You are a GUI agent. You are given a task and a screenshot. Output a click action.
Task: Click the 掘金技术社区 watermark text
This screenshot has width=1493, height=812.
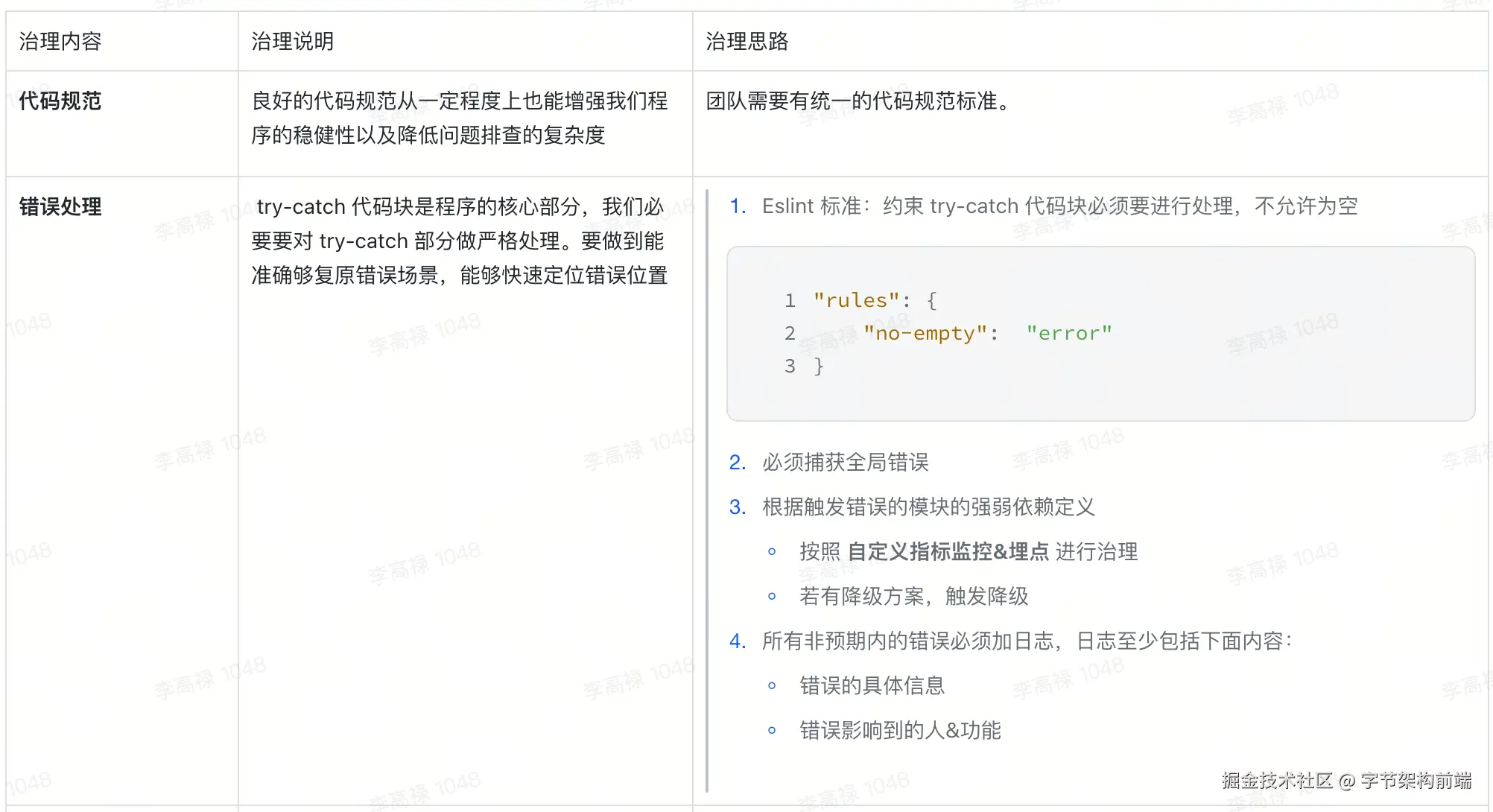1275,781
